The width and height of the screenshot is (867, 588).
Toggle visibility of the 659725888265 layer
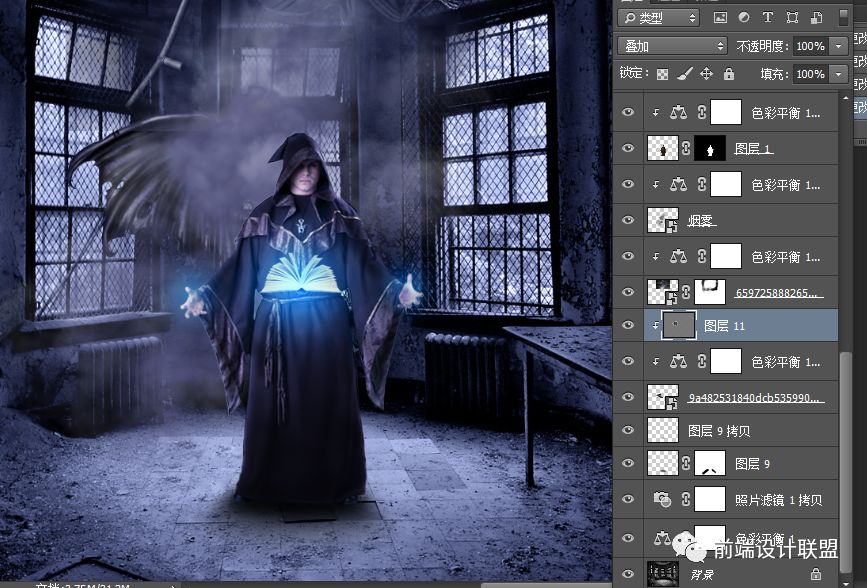(x=628, y=292)
